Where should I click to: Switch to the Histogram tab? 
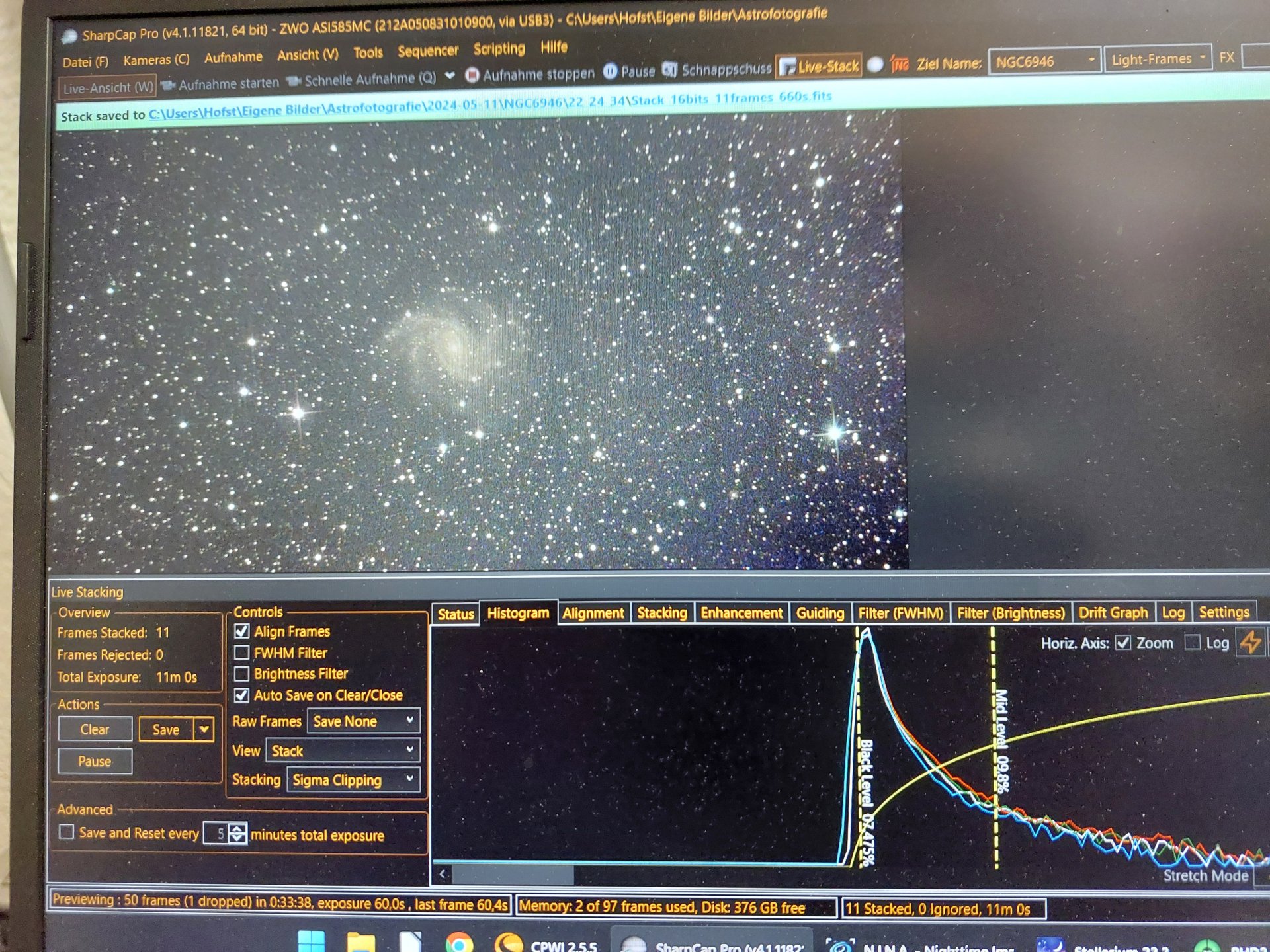(518, 613)
